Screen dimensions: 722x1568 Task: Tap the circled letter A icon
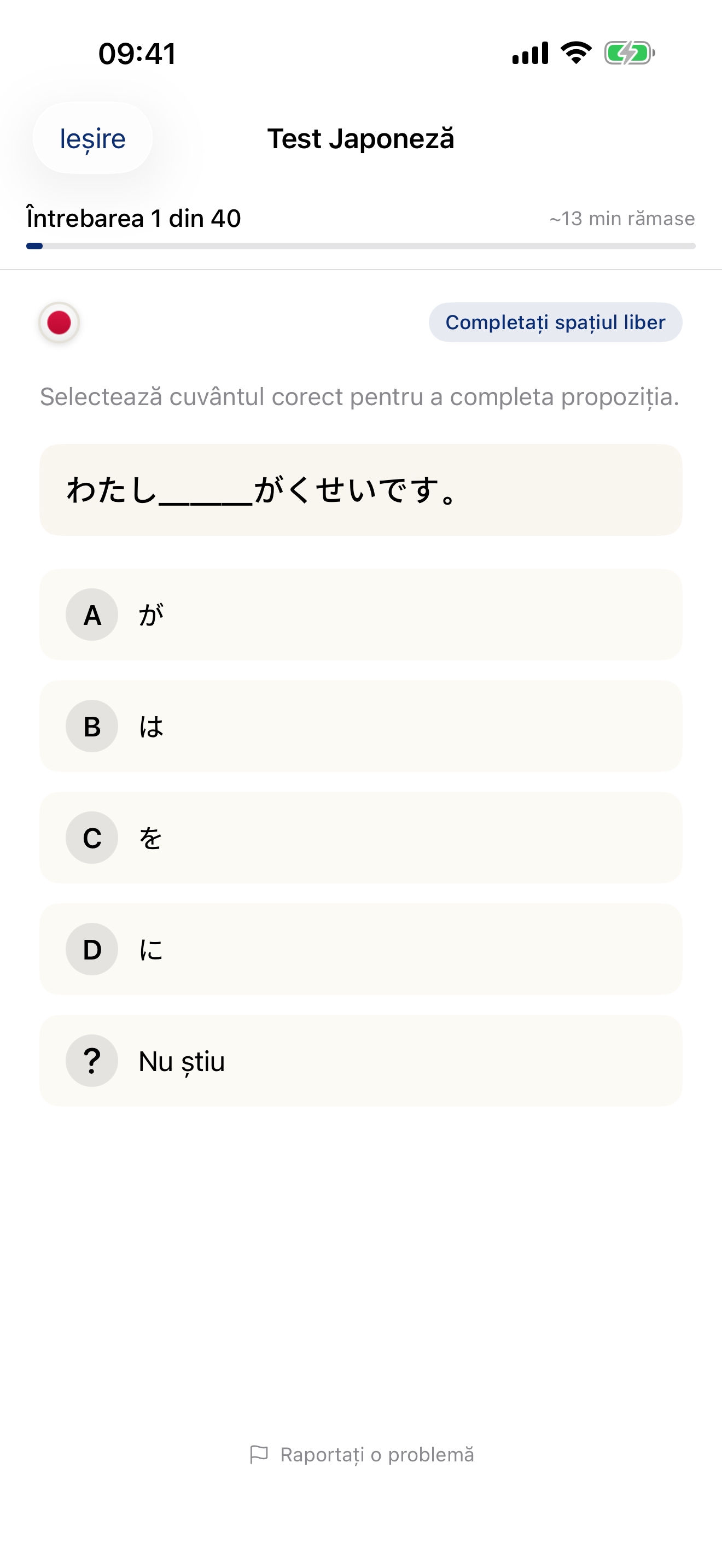pos(91,615)
